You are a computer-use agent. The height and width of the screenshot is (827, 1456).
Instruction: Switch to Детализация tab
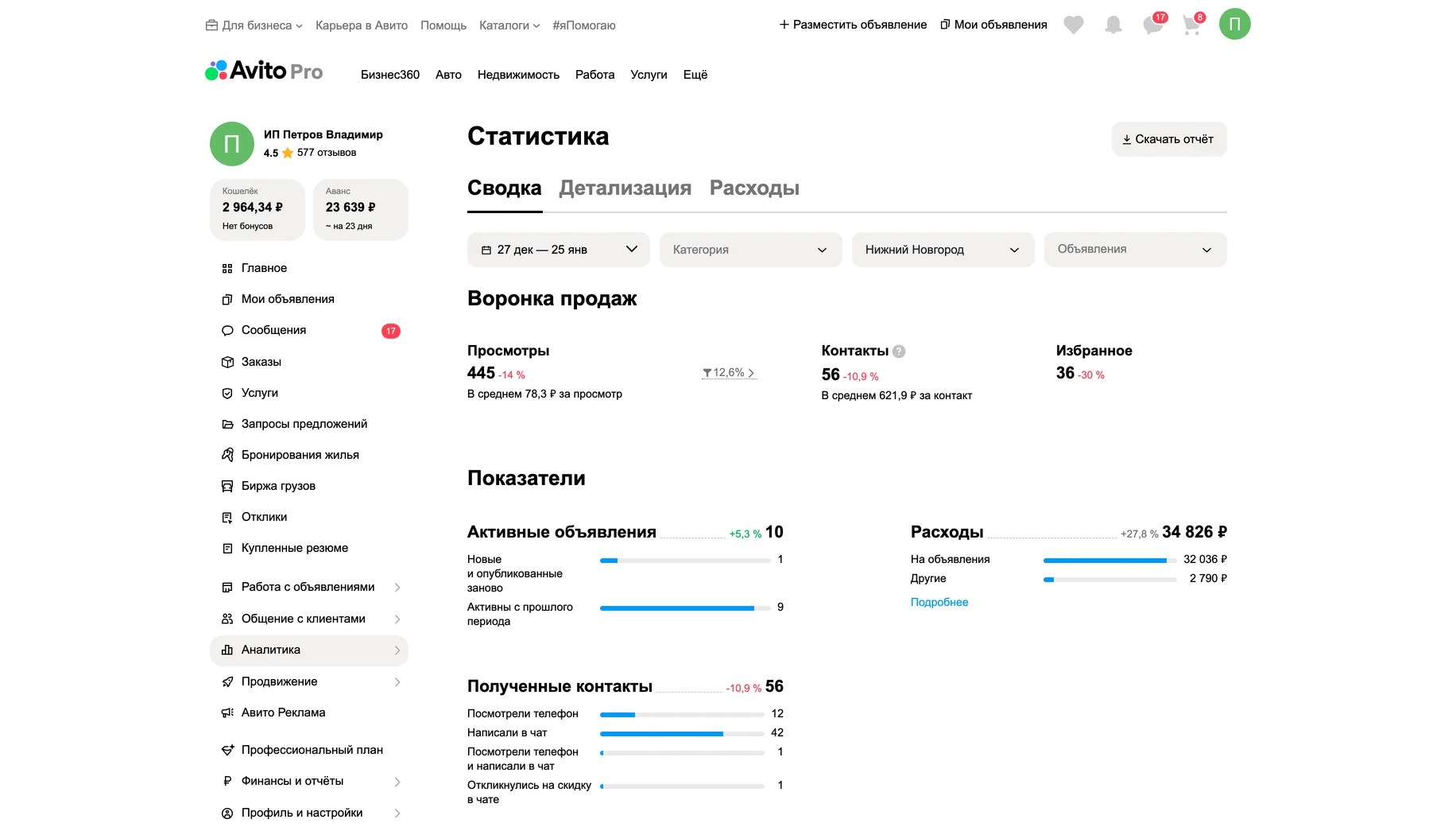click(x=625, y=188)
